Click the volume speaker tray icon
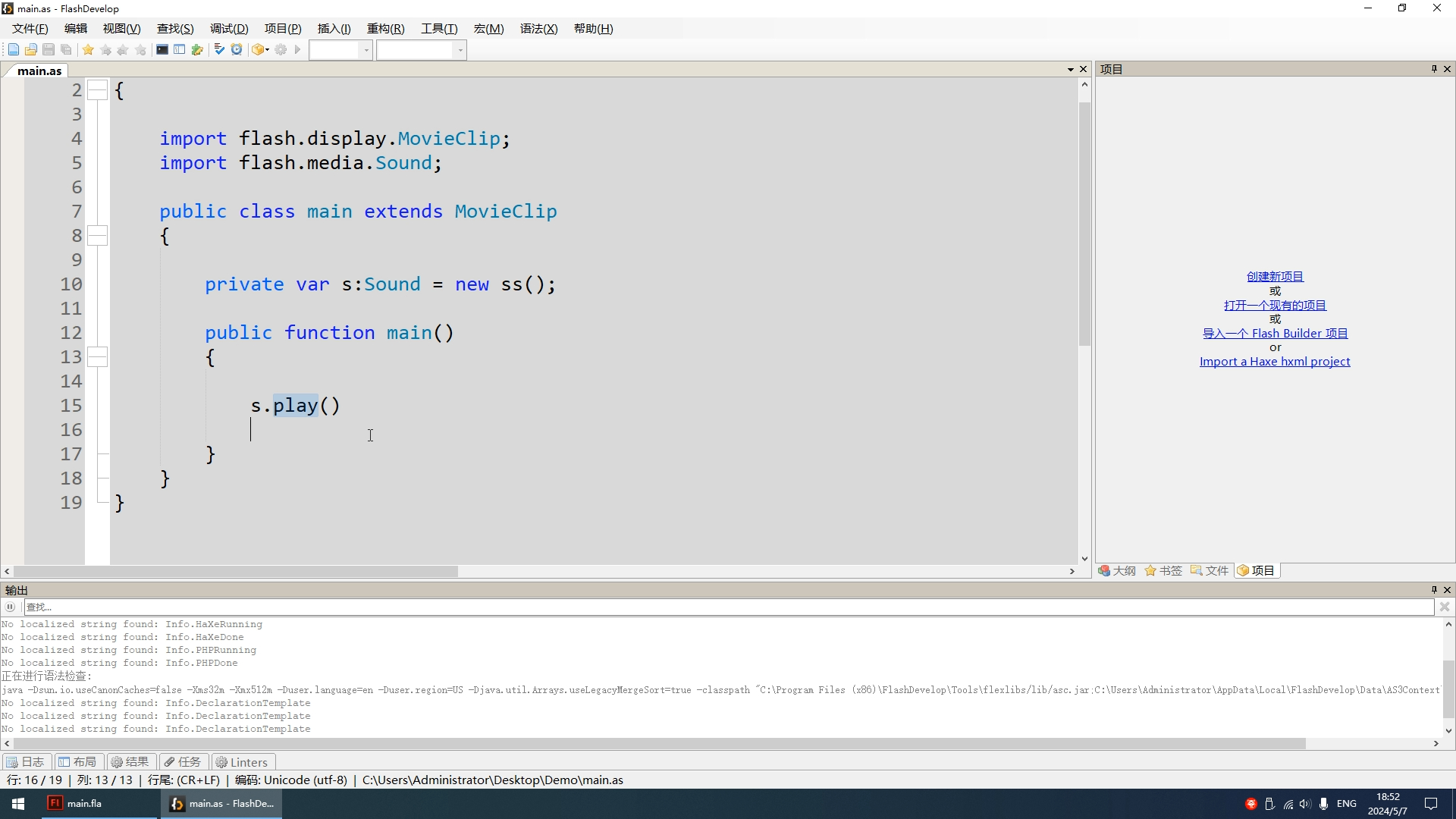The image size is (1456, 819). coord(1305,804)
